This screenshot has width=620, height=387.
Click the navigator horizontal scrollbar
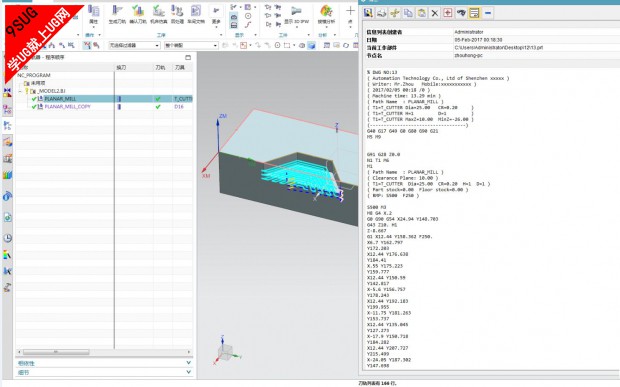56,352
